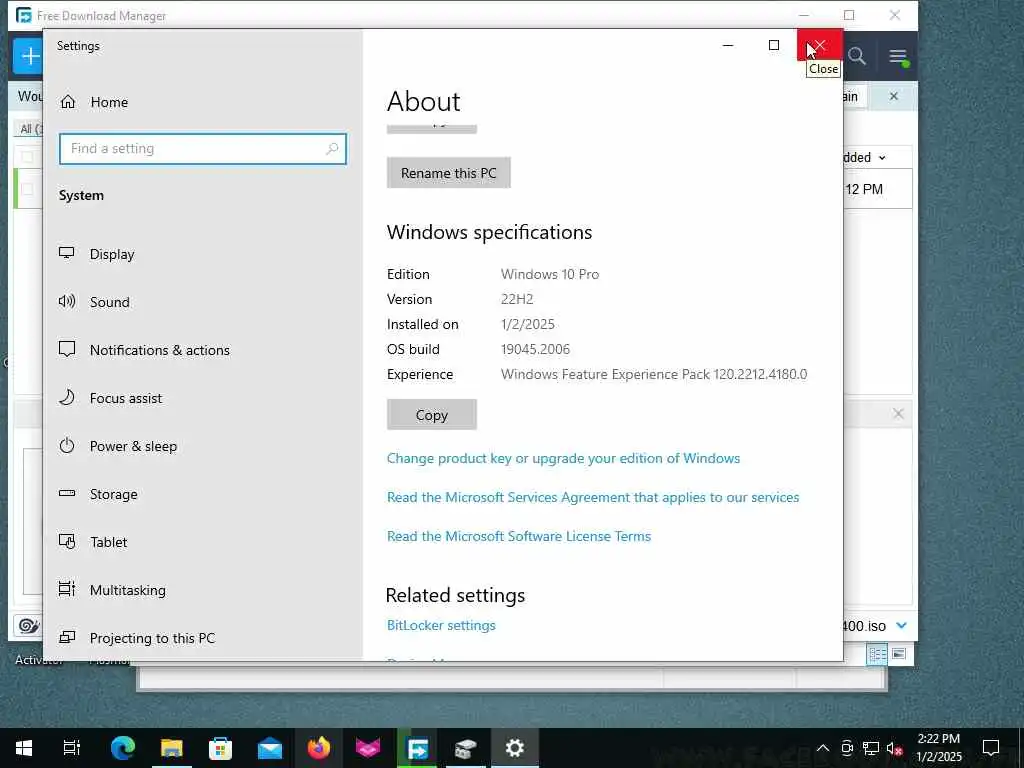Screen dimensions: 1024x768
Task: Open File Explorer from taskbar
Action: [172, 748]
